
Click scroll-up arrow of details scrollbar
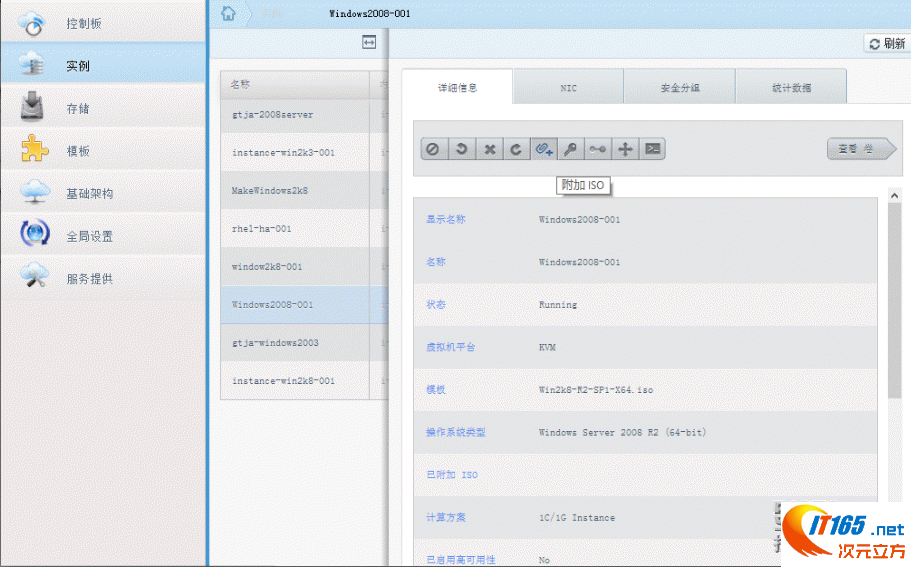894,196
